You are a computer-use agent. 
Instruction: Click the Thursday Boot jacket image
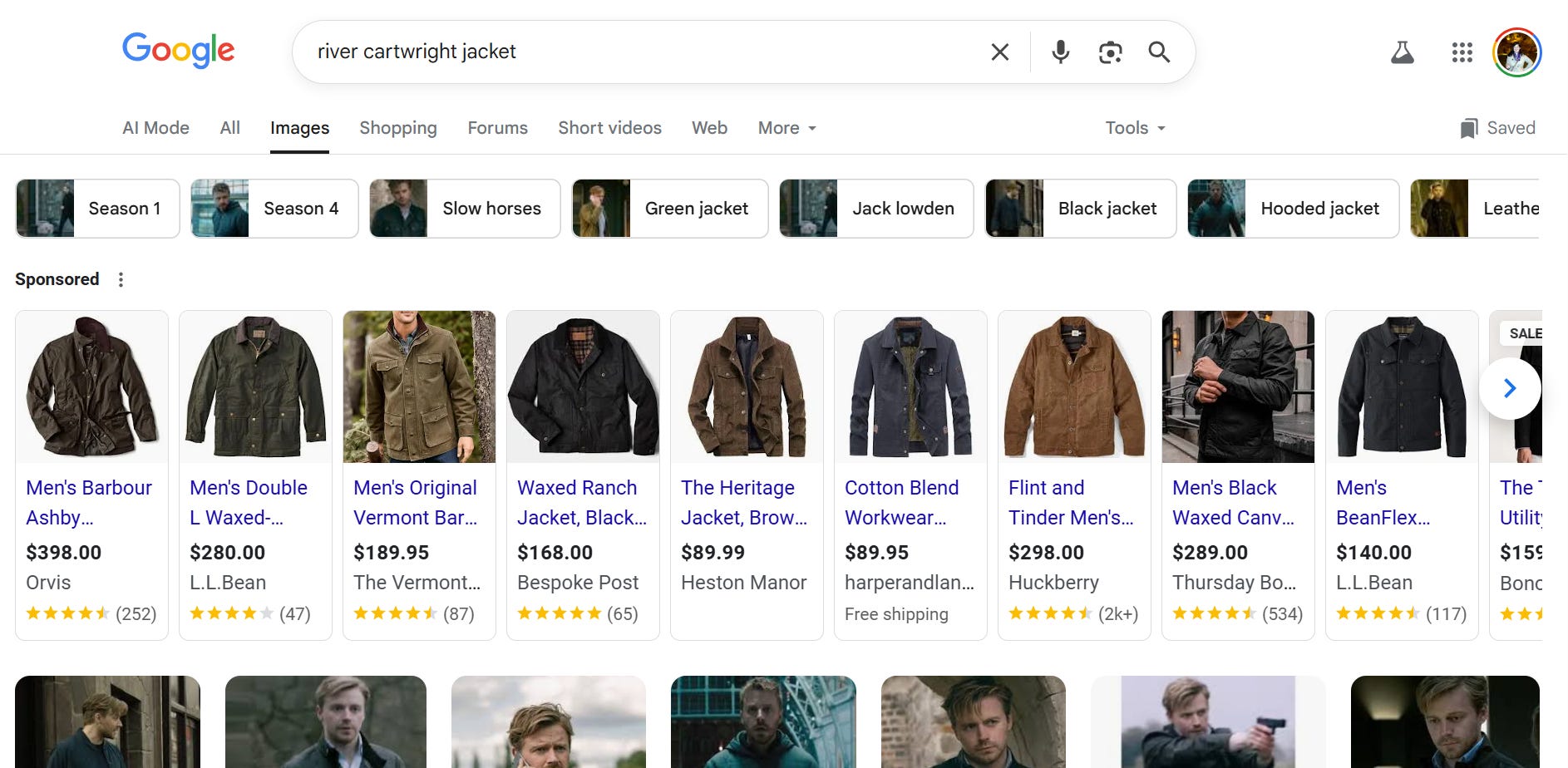[x=1239, y=386]
